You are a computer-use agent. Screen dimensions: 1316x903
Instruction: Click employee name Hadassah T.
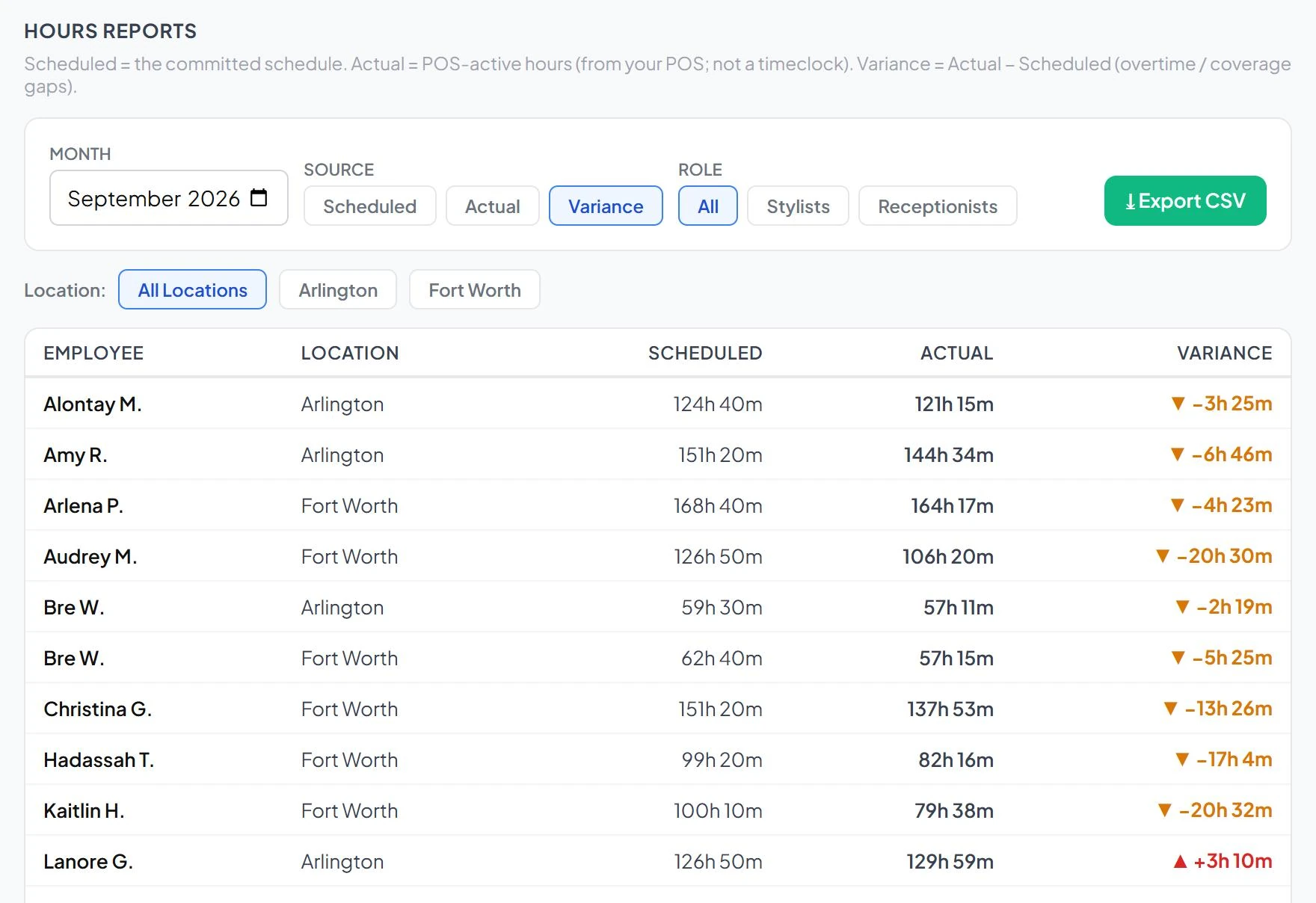click(99, 760)
